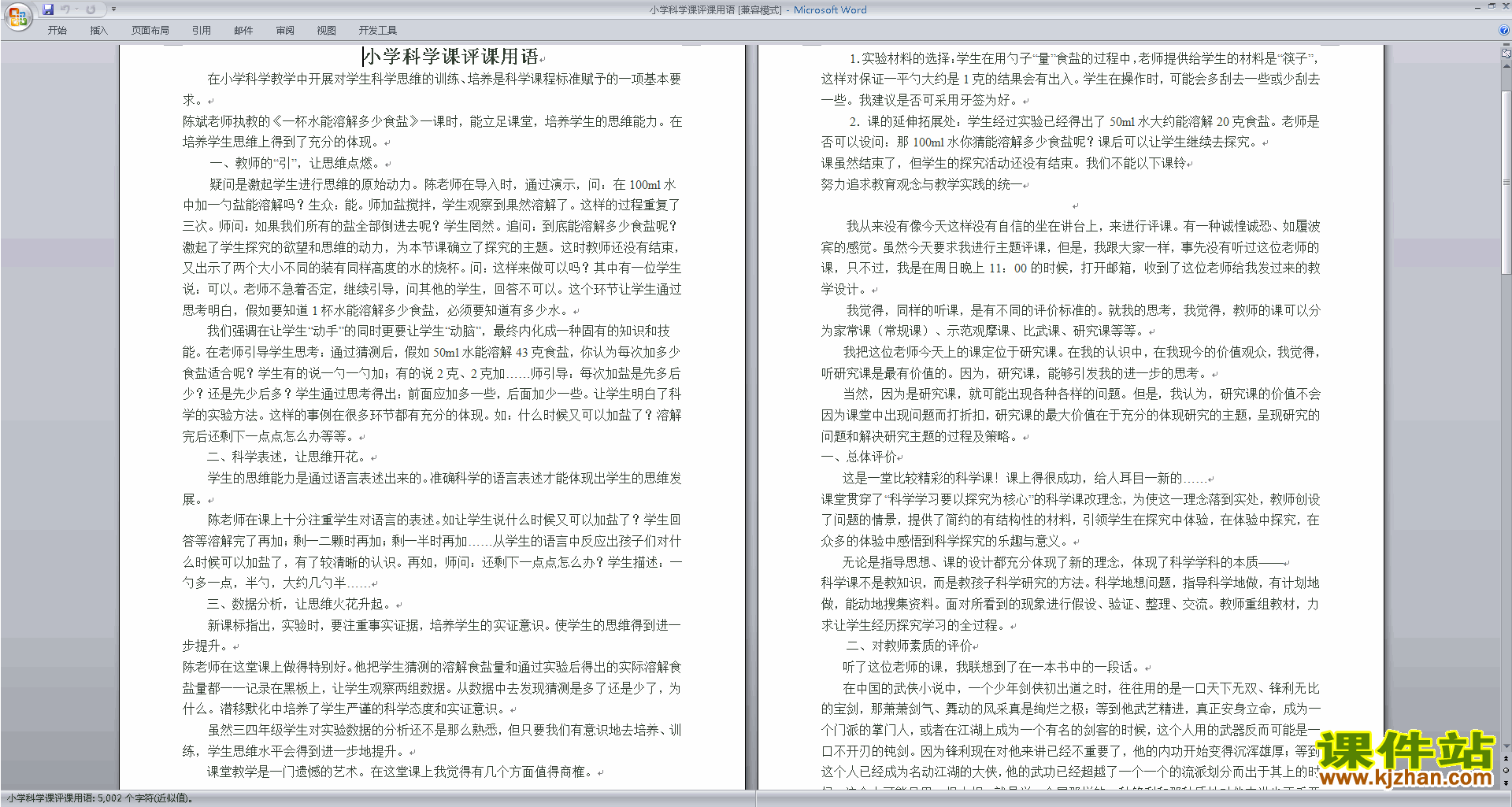This screenshot has height=807, width=1512.
Task: Click the line starting 我从来没有像今天这样
Action: [x=1083, y=226]
